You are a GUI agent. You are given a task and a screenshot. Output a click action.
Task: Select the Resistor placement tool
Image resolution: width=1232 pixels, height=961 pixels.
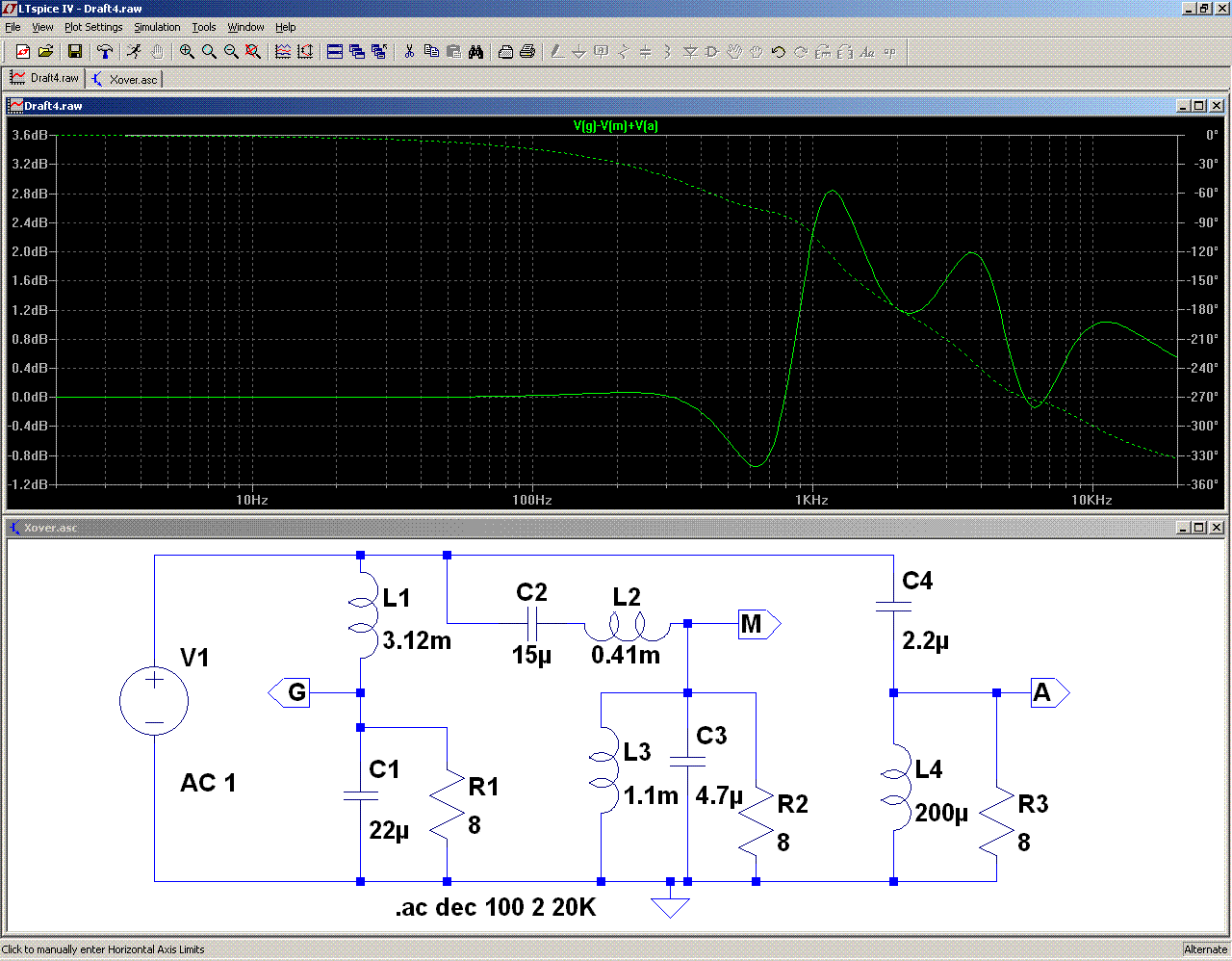point(624,52)
